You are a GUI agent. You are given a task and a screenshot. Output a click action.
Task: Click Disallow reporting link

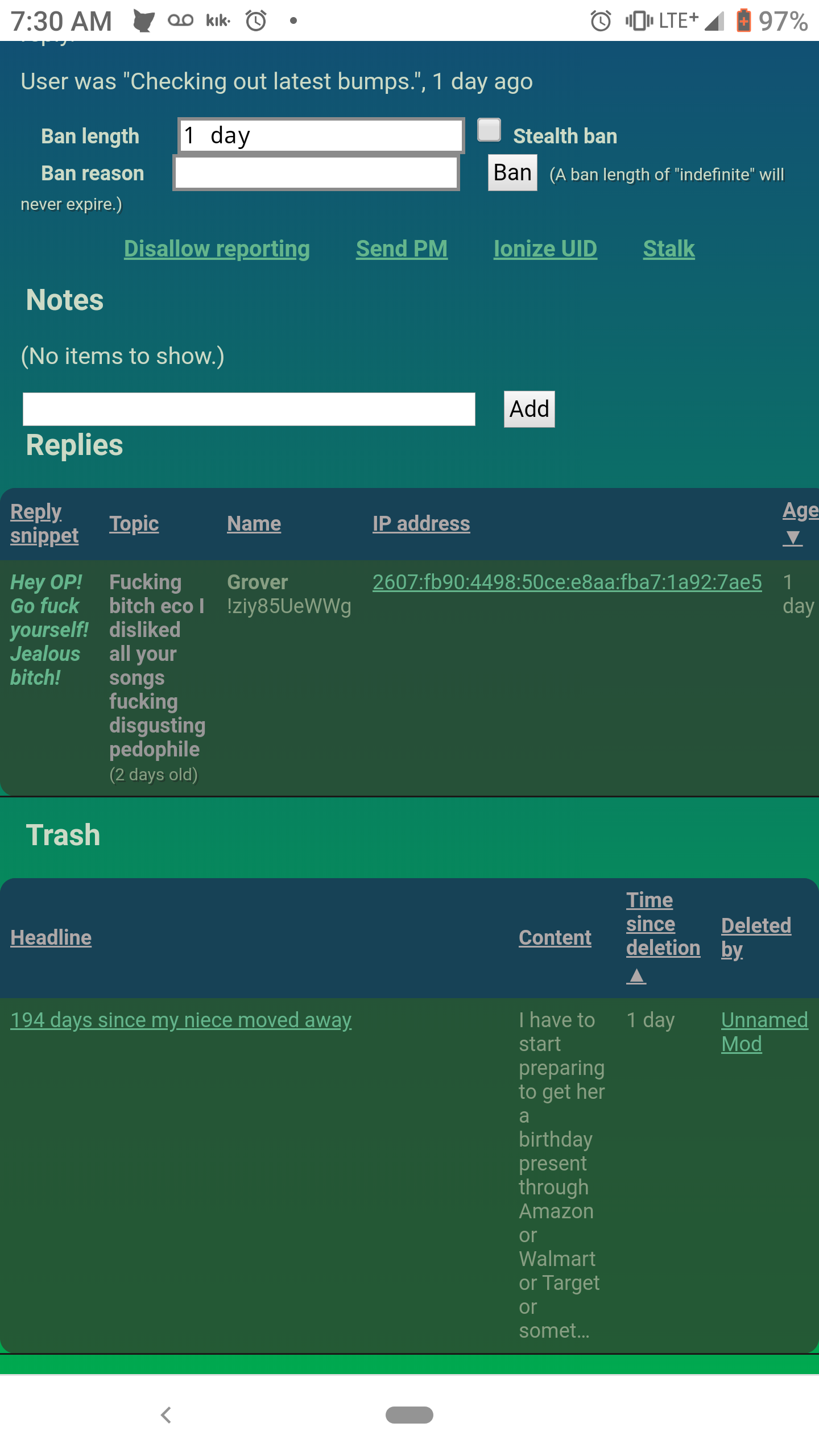pos(217,249)
